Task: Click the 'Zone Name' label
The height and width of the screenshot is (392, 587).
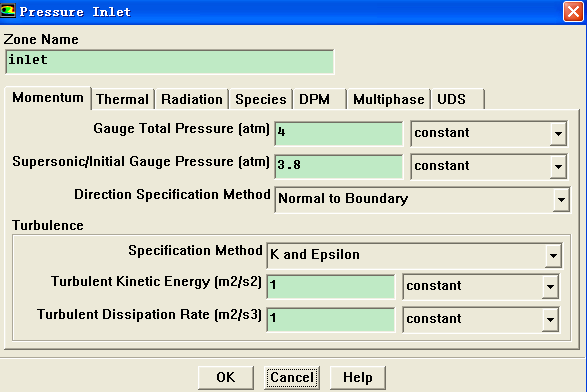Action: pyautogui.click(x=41, y=39)
